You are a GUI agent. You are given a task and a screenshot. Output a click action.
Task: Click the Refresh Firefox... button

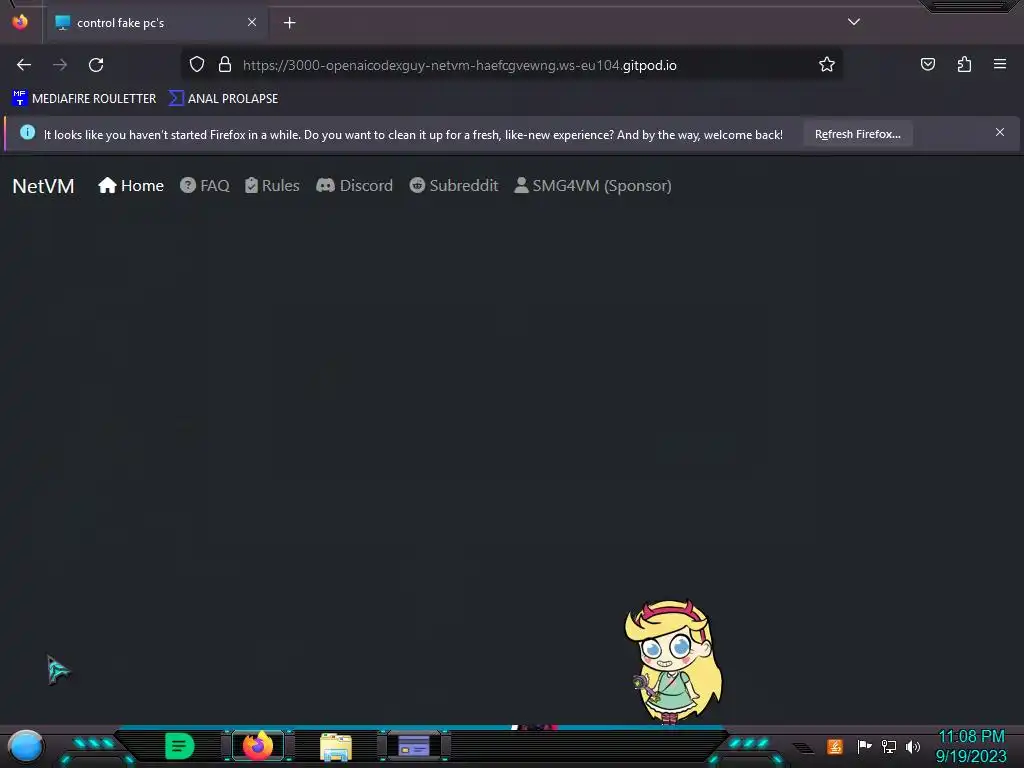point(857,134)
